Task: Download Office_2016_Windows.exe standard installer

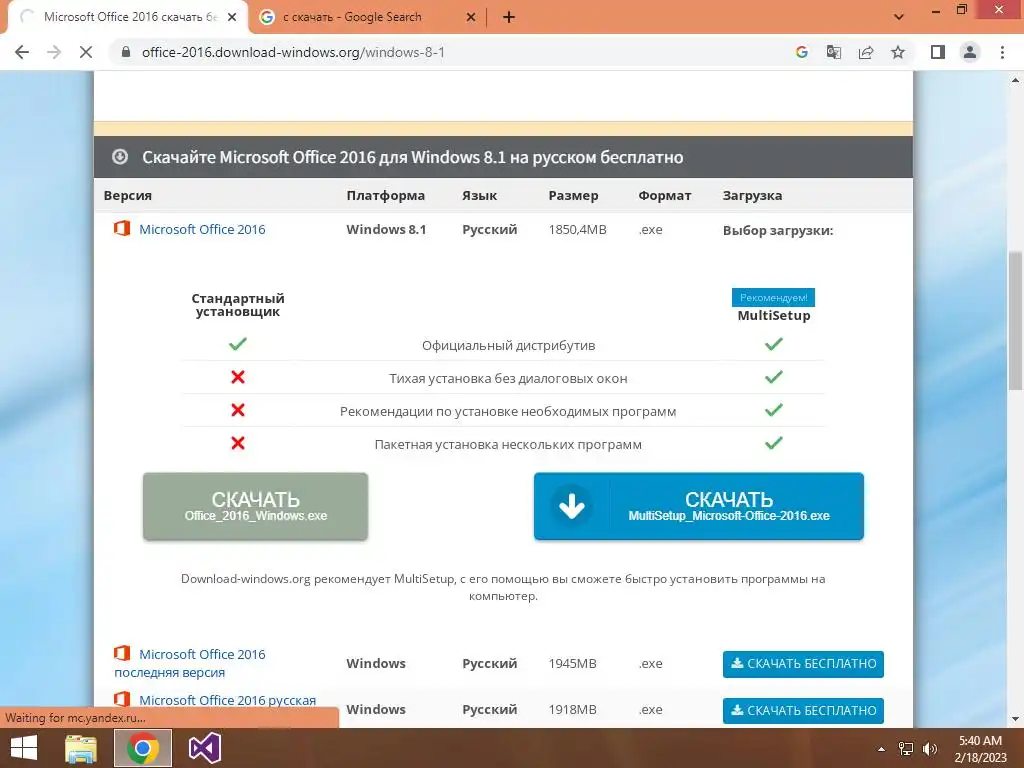Action: [255, 506]
